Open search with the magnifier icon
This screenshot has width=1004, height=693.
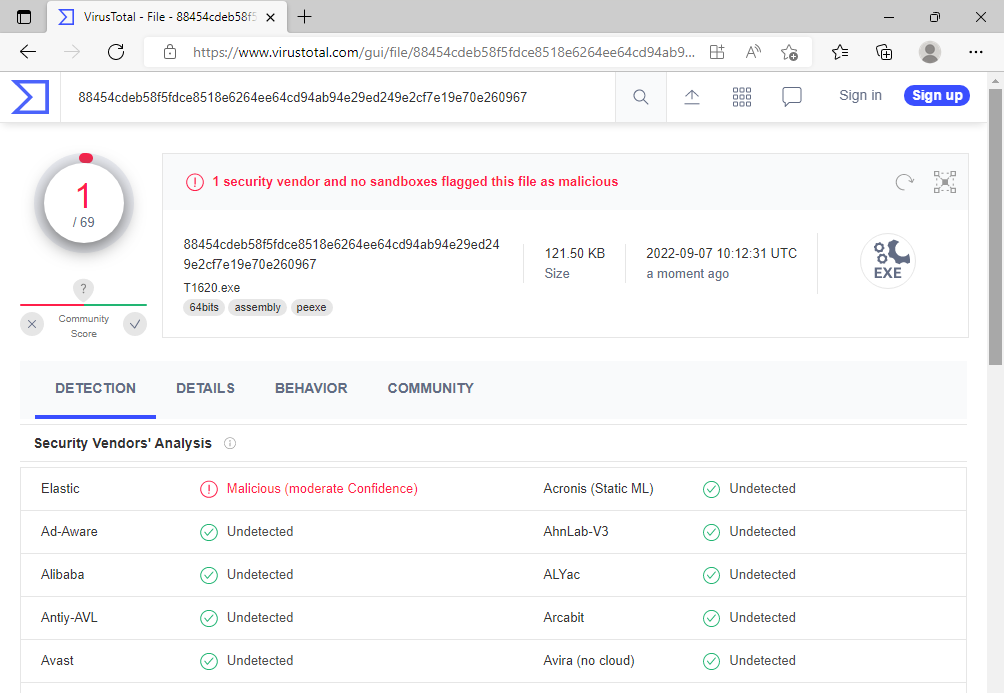click(x=641, y=97)
